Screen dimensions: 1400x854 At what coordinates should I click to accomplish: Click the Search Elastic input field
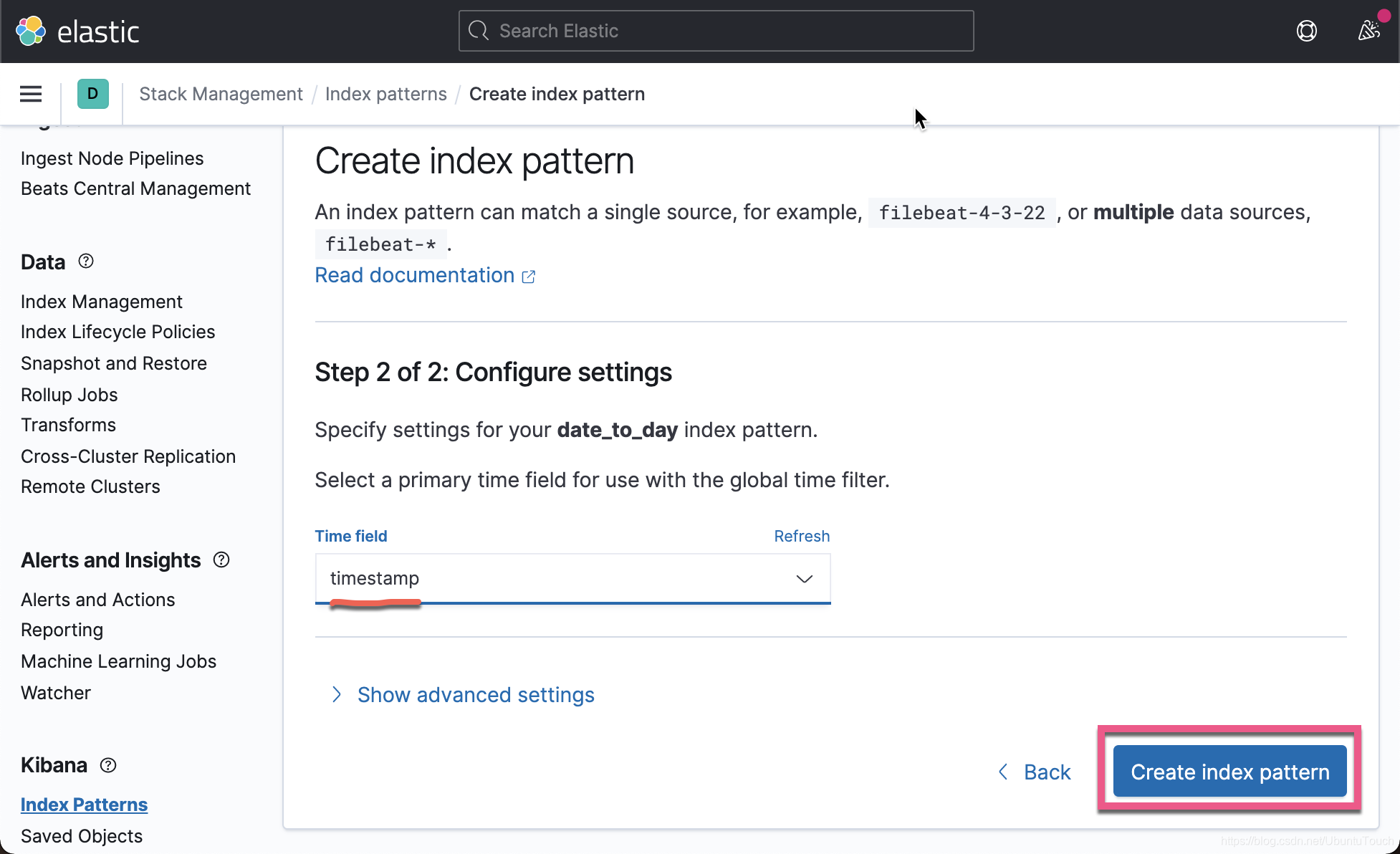coord(716,31)
